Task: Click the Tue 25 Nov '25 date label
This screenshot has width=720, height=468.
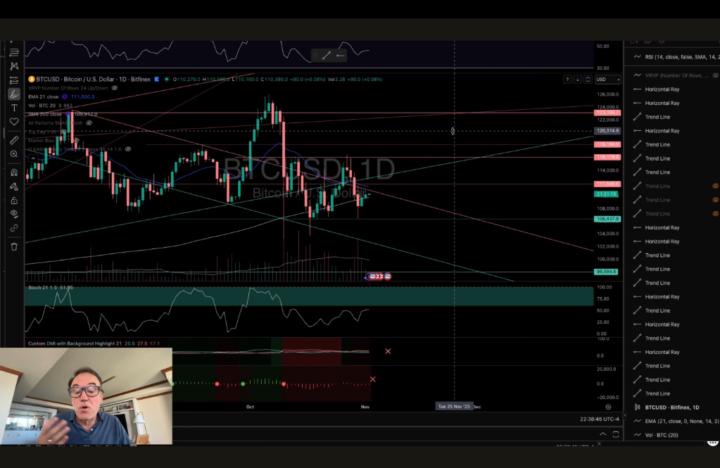Action: tap(454, 406)
